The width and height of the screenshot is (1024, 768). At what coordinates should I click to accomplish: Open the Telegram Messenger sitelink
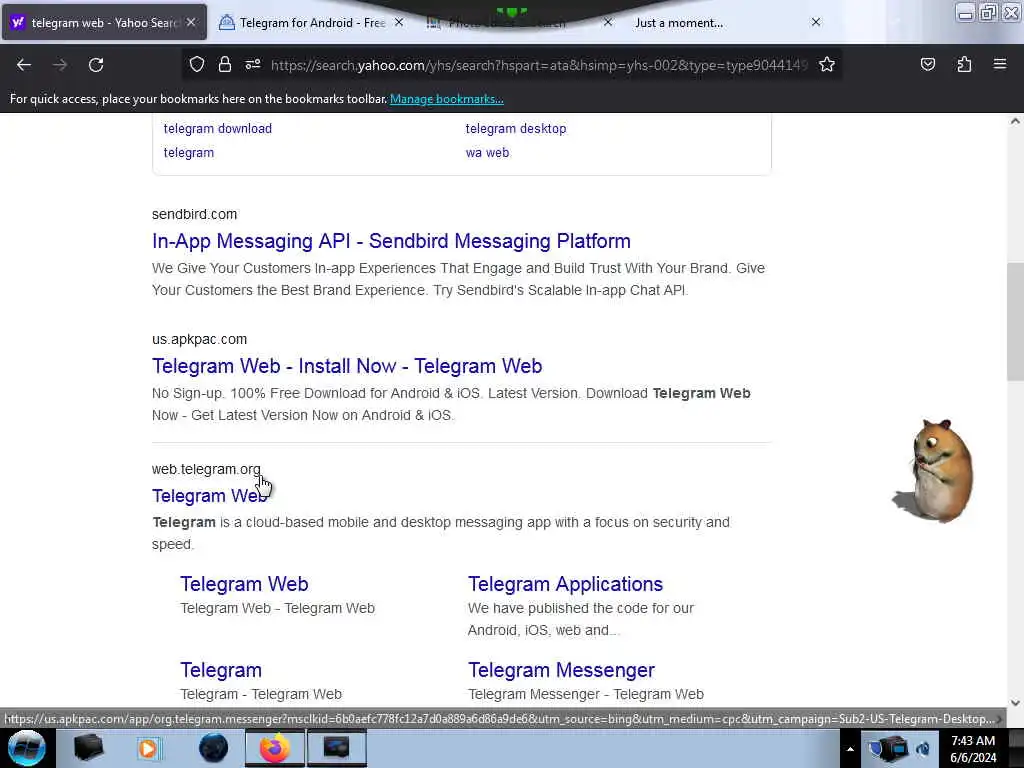coord(562,670)
